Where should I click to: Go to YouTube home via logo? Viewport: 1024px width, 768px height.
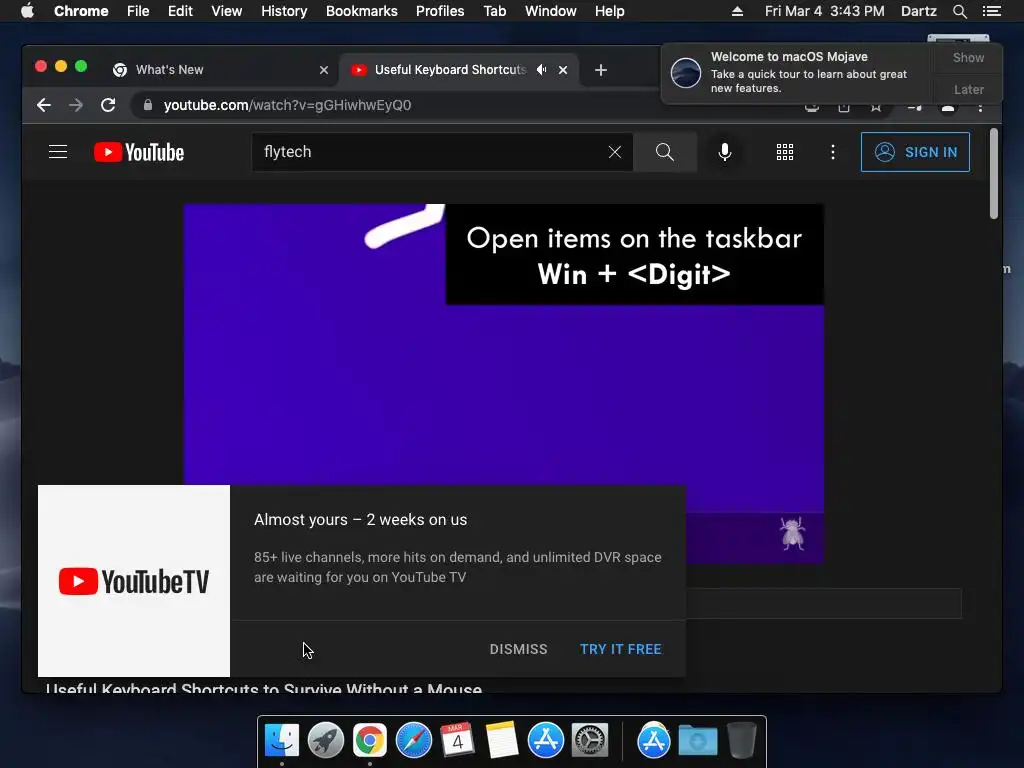tap(139, 152)
